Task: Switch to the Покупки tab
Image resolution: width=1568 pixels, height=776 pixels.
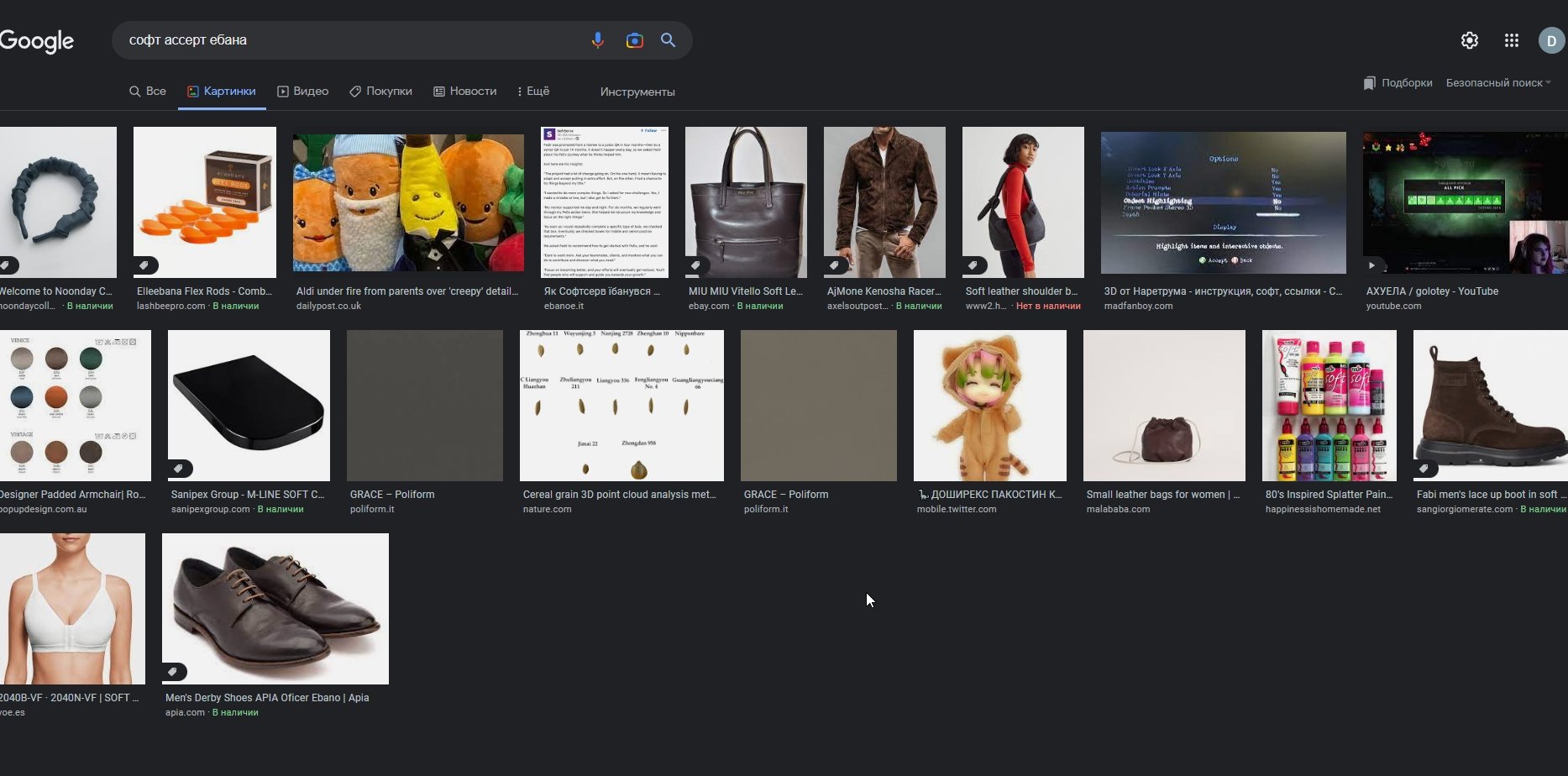Action: coord(380,91)
